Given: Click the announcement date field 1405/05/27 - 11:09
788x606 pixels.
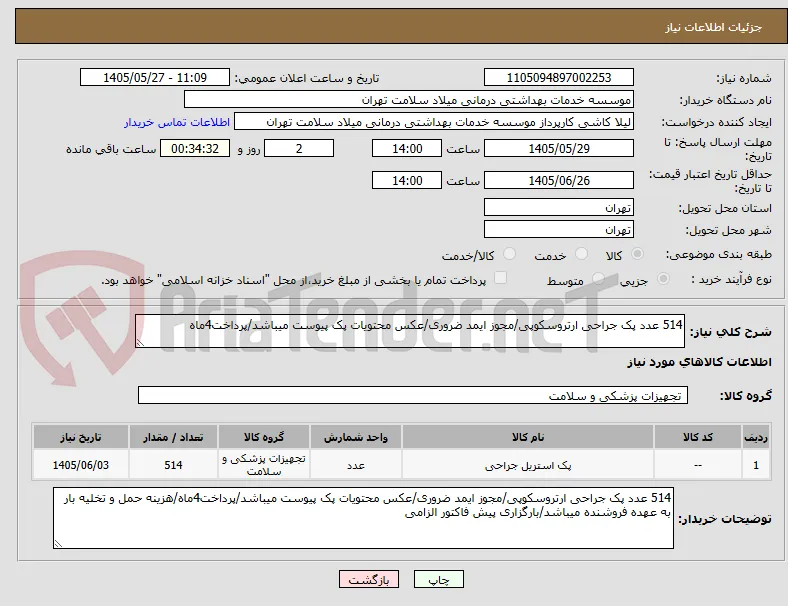Looking at the screenshot, I should tap(155, 77).
